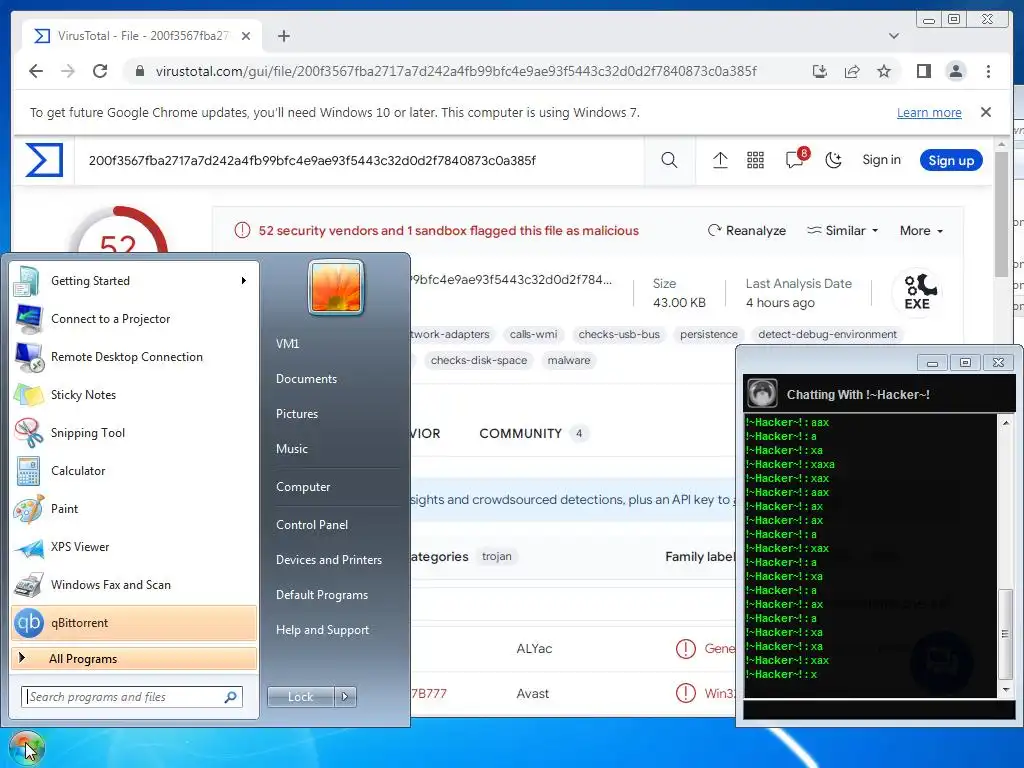Viewport: 1024px width, 768px height.
Task: Click the install/download icon in address bar
Action: (820, 71)
